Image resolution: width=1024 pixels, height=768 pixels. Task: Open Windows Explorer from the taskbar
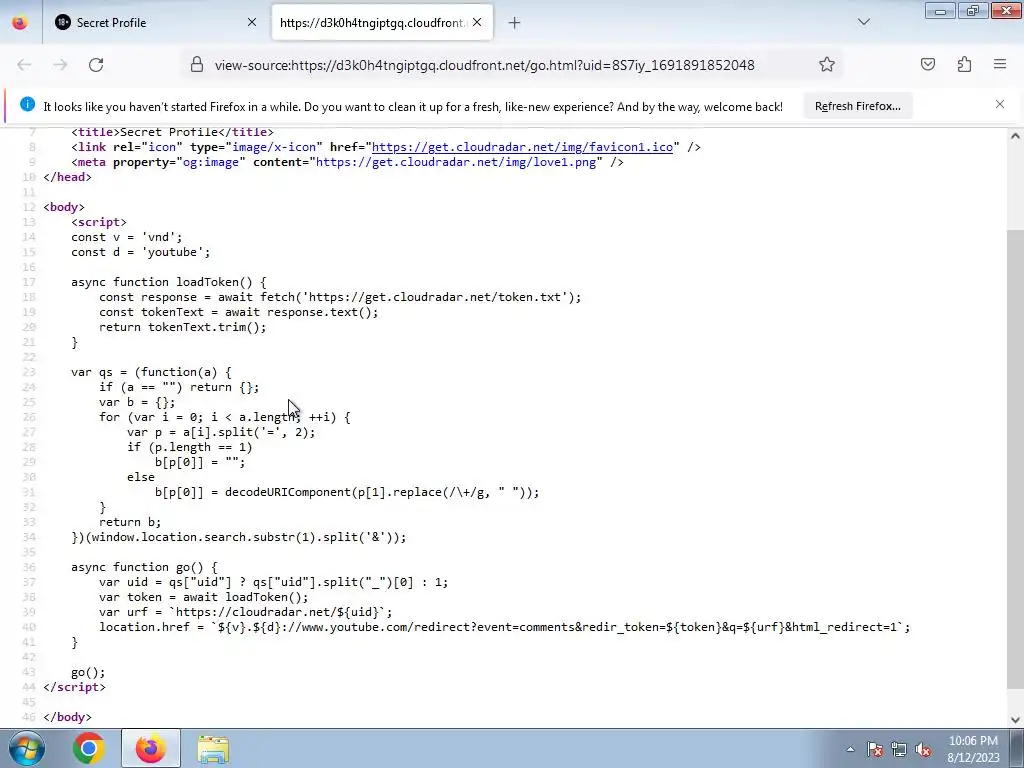tap(213, 749)
